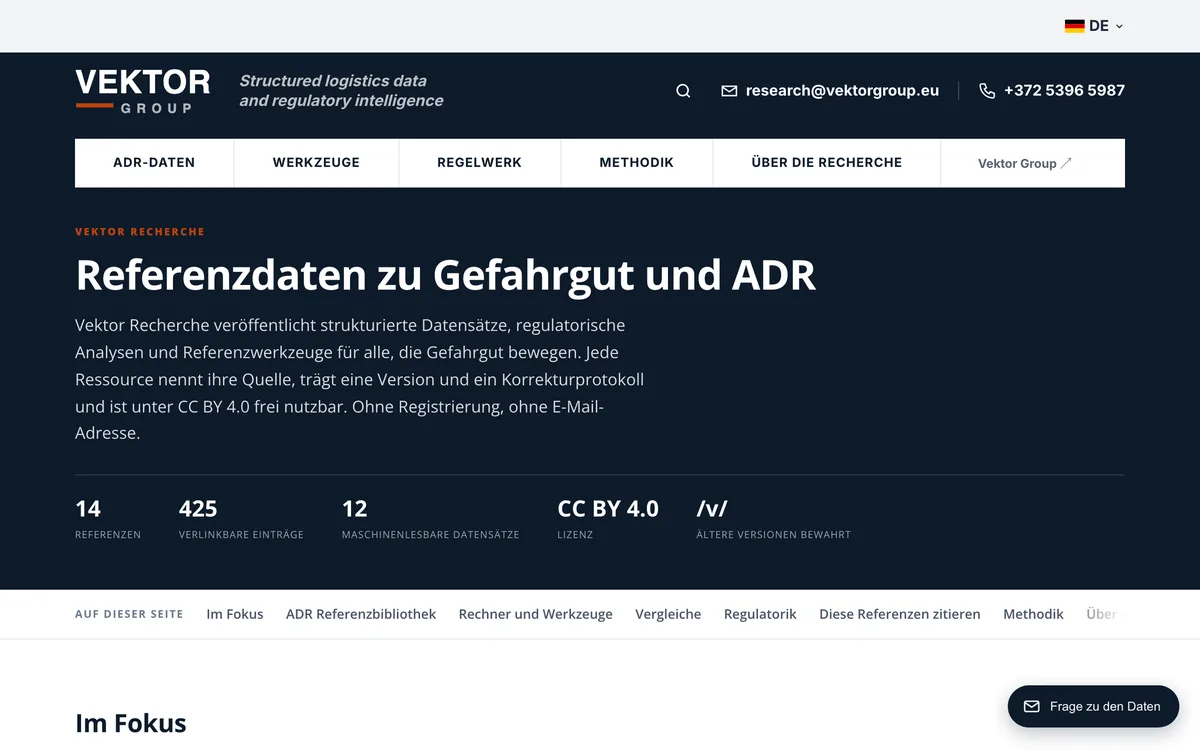
Task: Click the Im Fokus section heading
Action: (130, 723)
